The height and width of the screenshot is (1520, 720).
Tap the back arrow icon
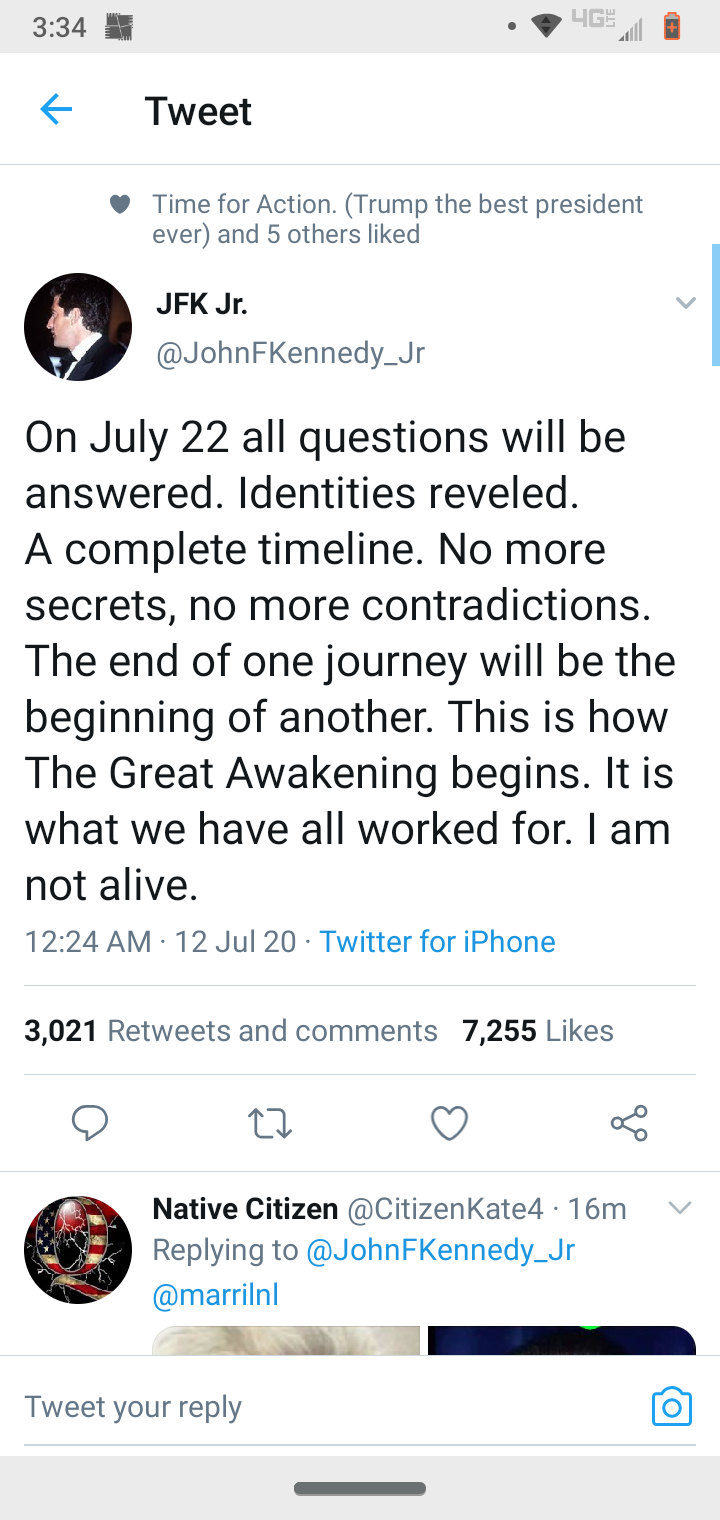(56, 110)
